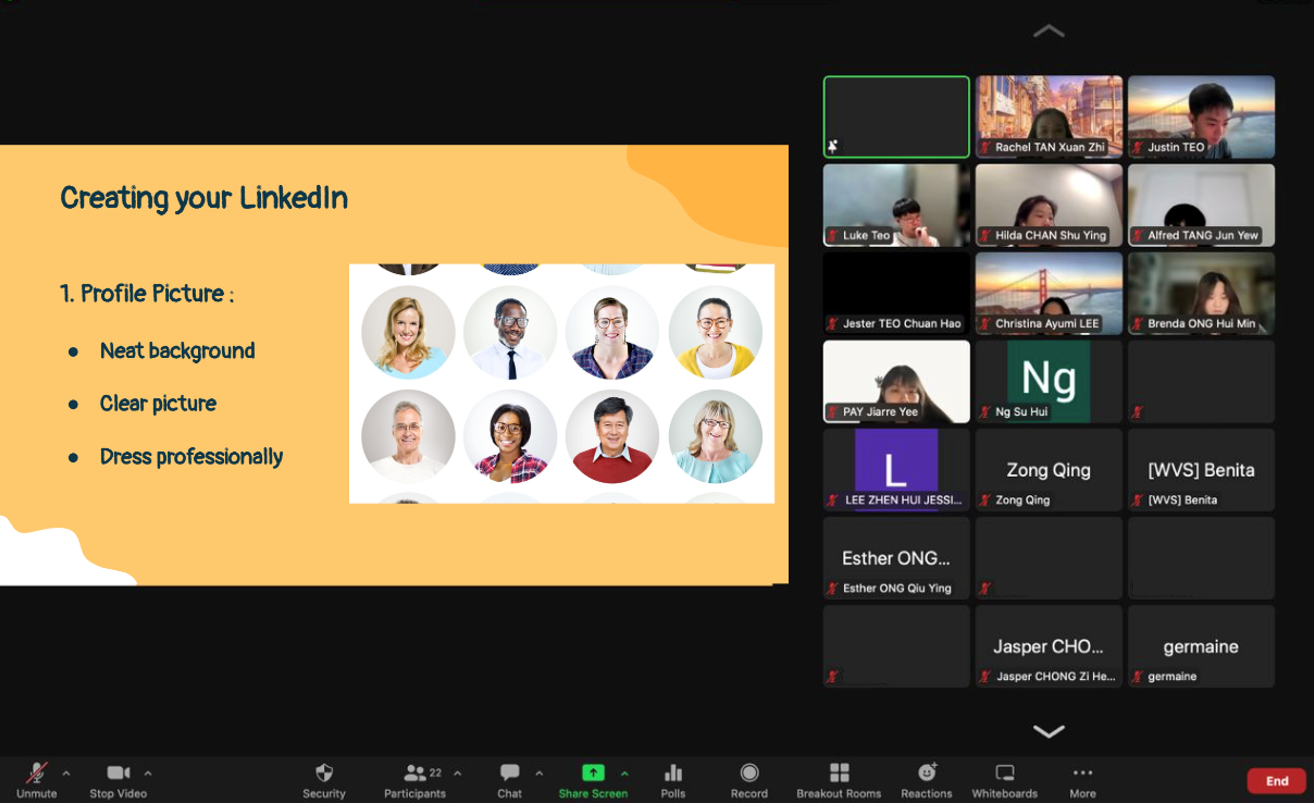Click muted mic icon beside Luke Teo
Screen dimensions: 1314x803
(x=833, y=235)
